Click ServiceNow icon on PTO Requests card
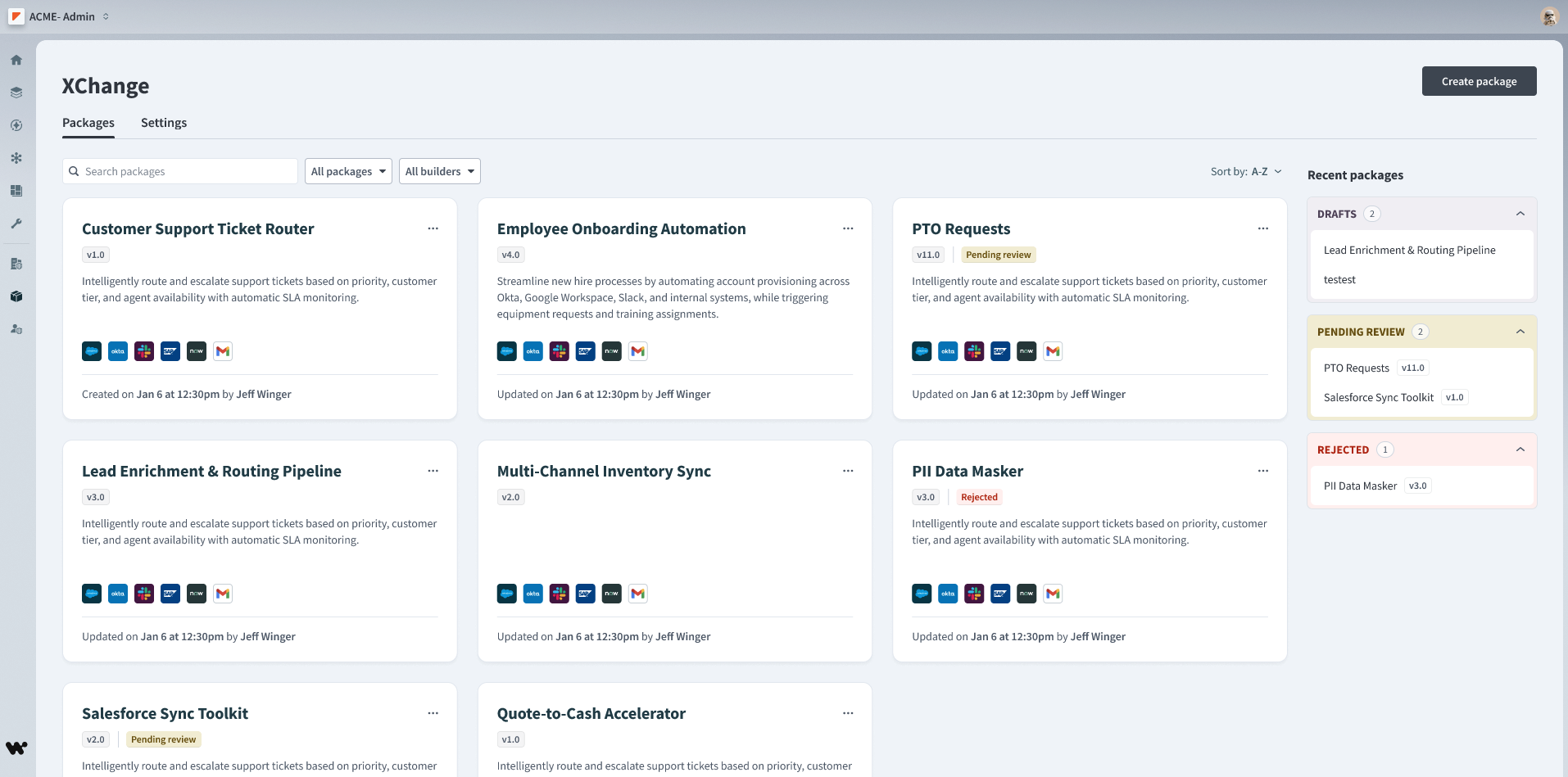This screenshot has width=1568, height=777. click(x=1026, y=351)
